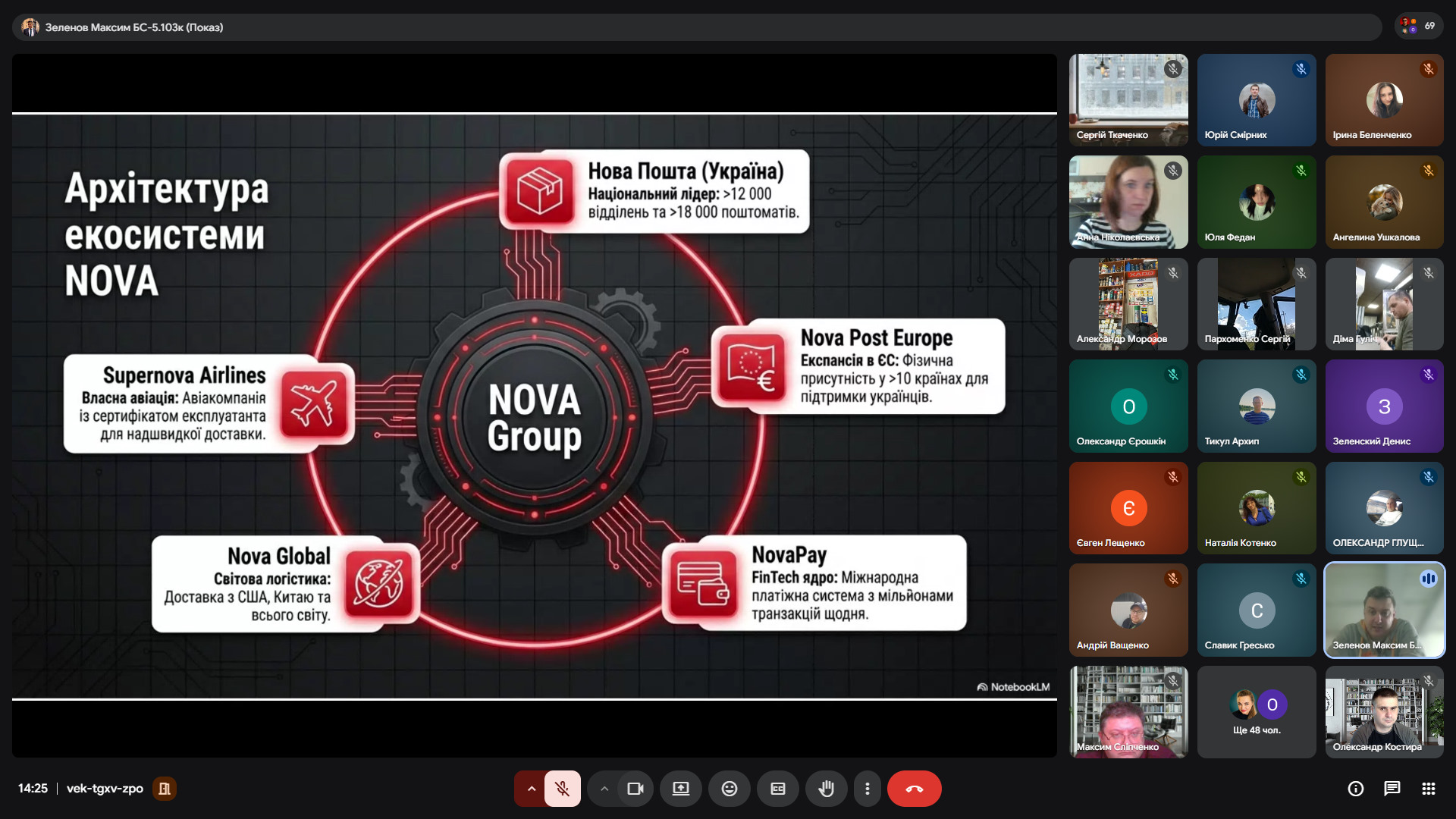Open chat with everyone panel
Image resolution: width=1456 pixels, height=819 pixels.
pyautogui.click(x=1392, y=789)
